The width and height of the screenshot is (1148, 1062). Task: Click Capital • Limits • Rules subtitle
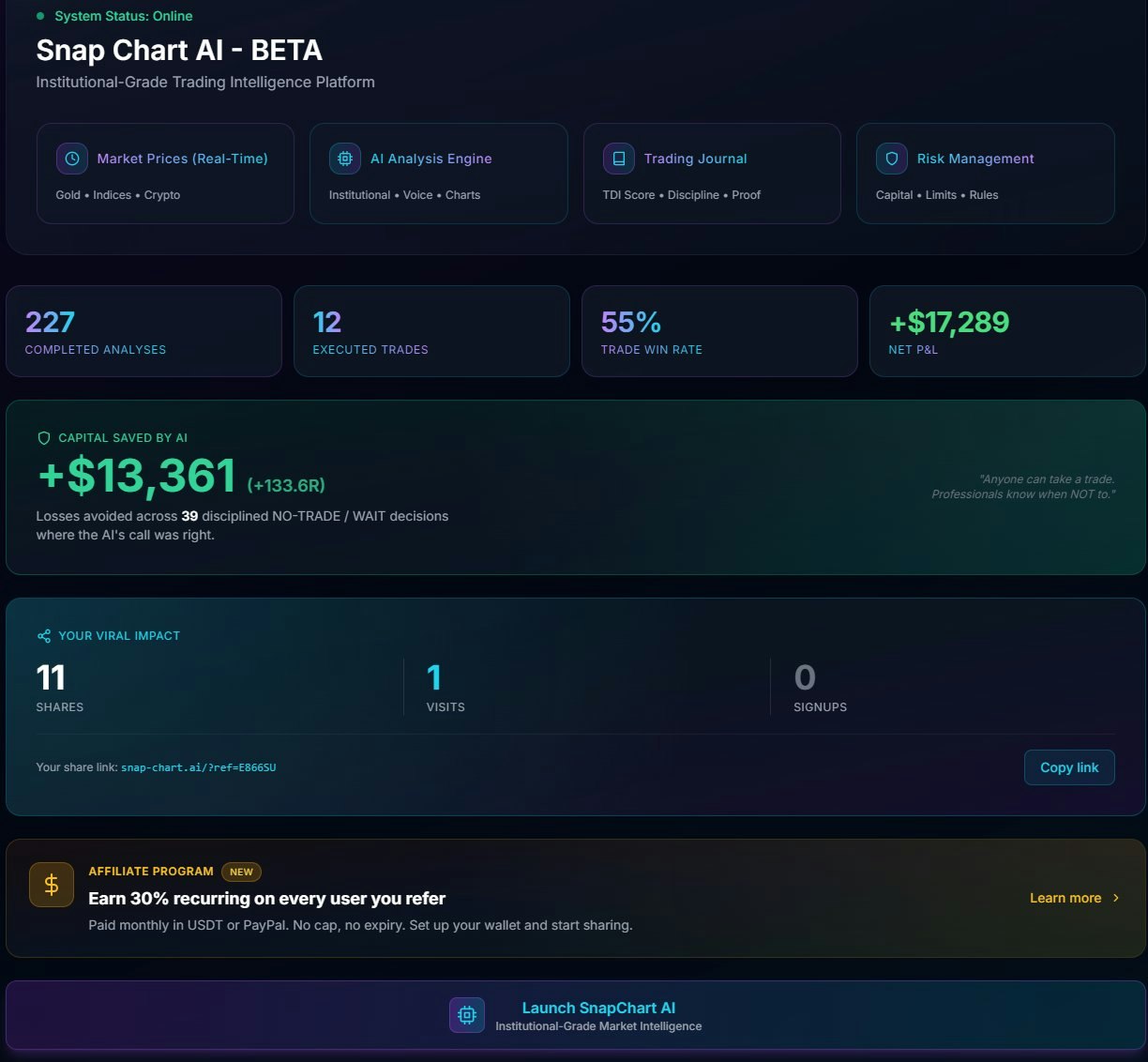tap(937, 195)
